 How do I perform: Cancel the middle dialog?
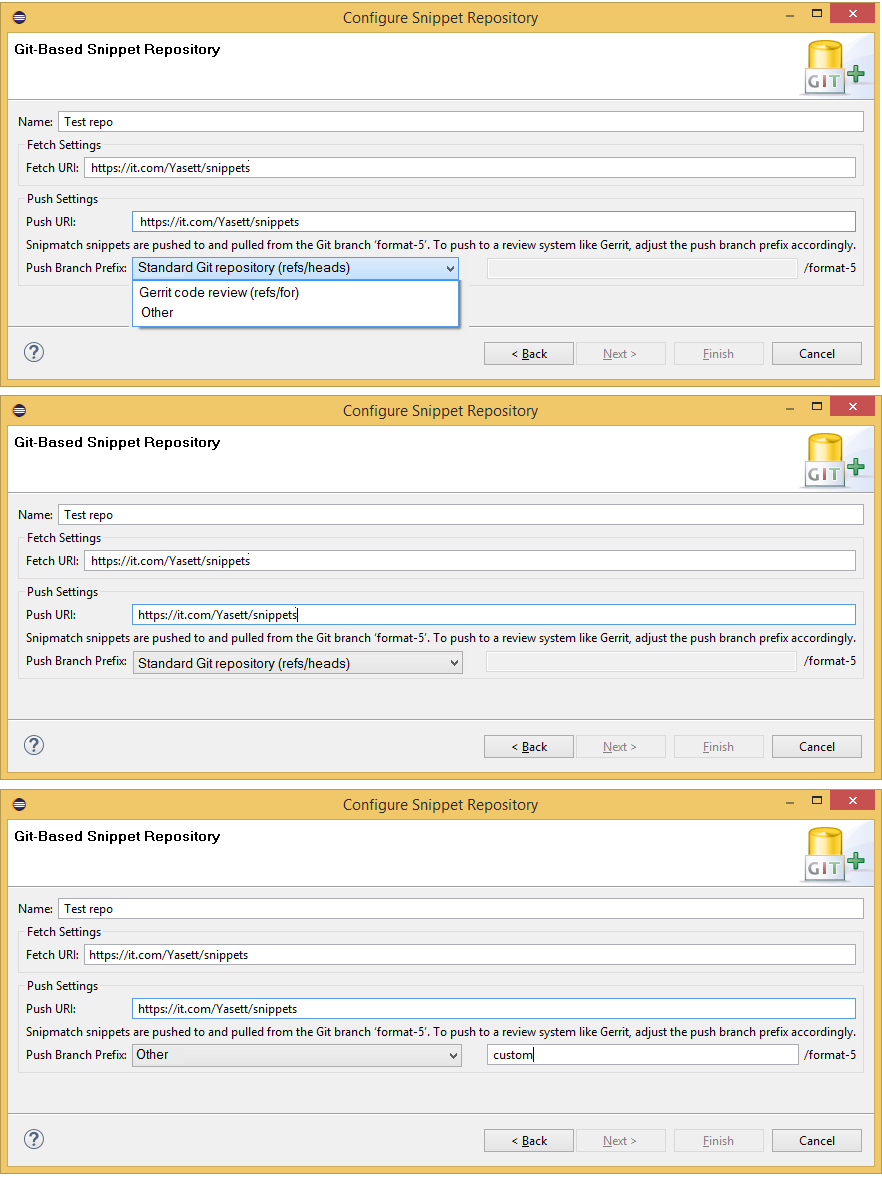pyautogui.click(x=817, y=747)
